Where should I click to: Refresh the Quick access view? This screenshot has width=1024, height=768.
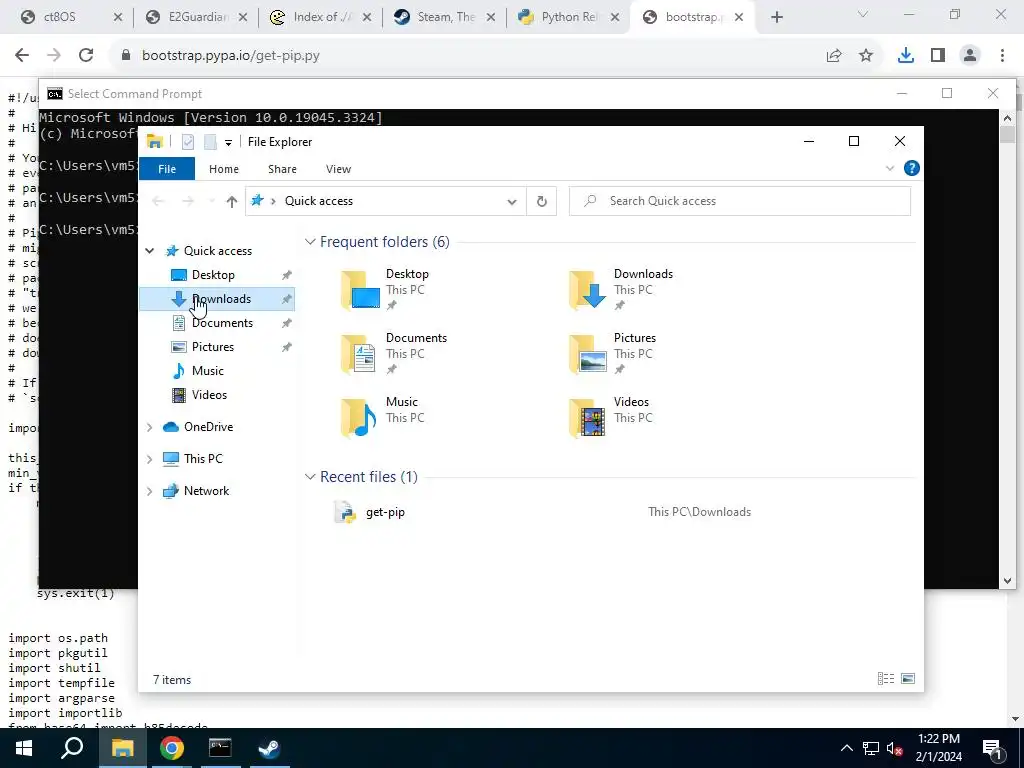pos(541,202)
